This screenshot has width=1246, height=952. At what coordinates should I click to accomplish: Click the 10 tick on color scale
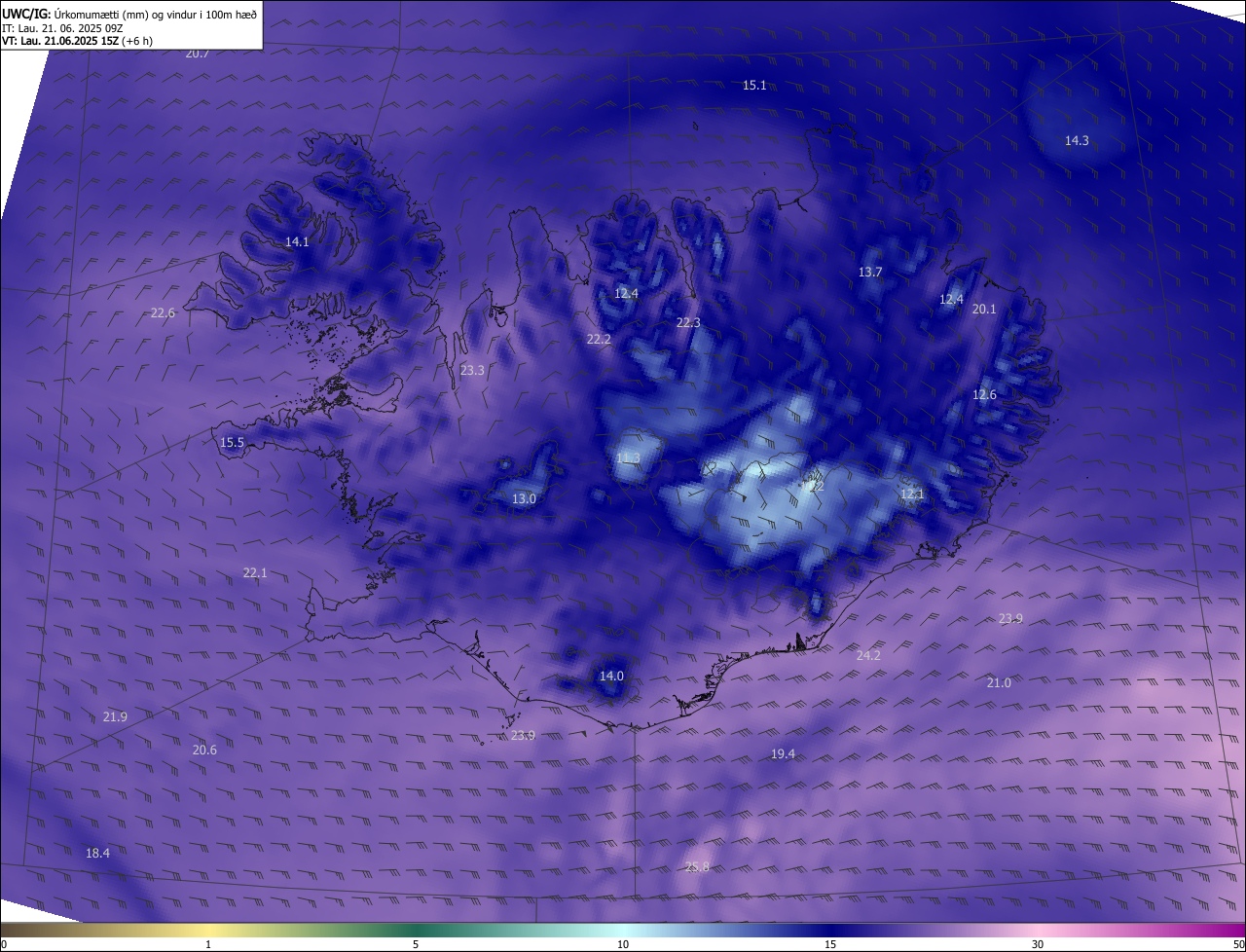point(623,944)
